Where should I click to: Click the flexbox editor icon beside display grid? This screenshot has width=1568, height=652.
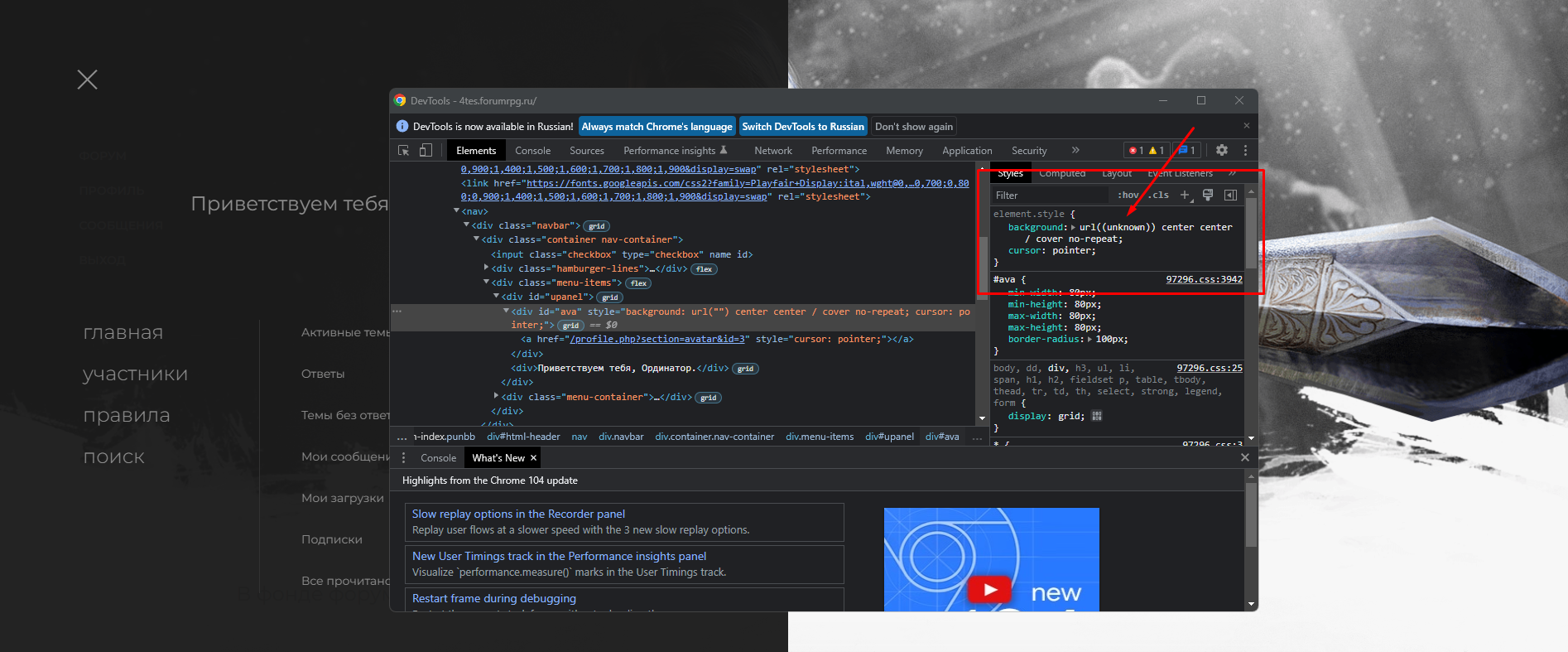tap(1097, 416)
